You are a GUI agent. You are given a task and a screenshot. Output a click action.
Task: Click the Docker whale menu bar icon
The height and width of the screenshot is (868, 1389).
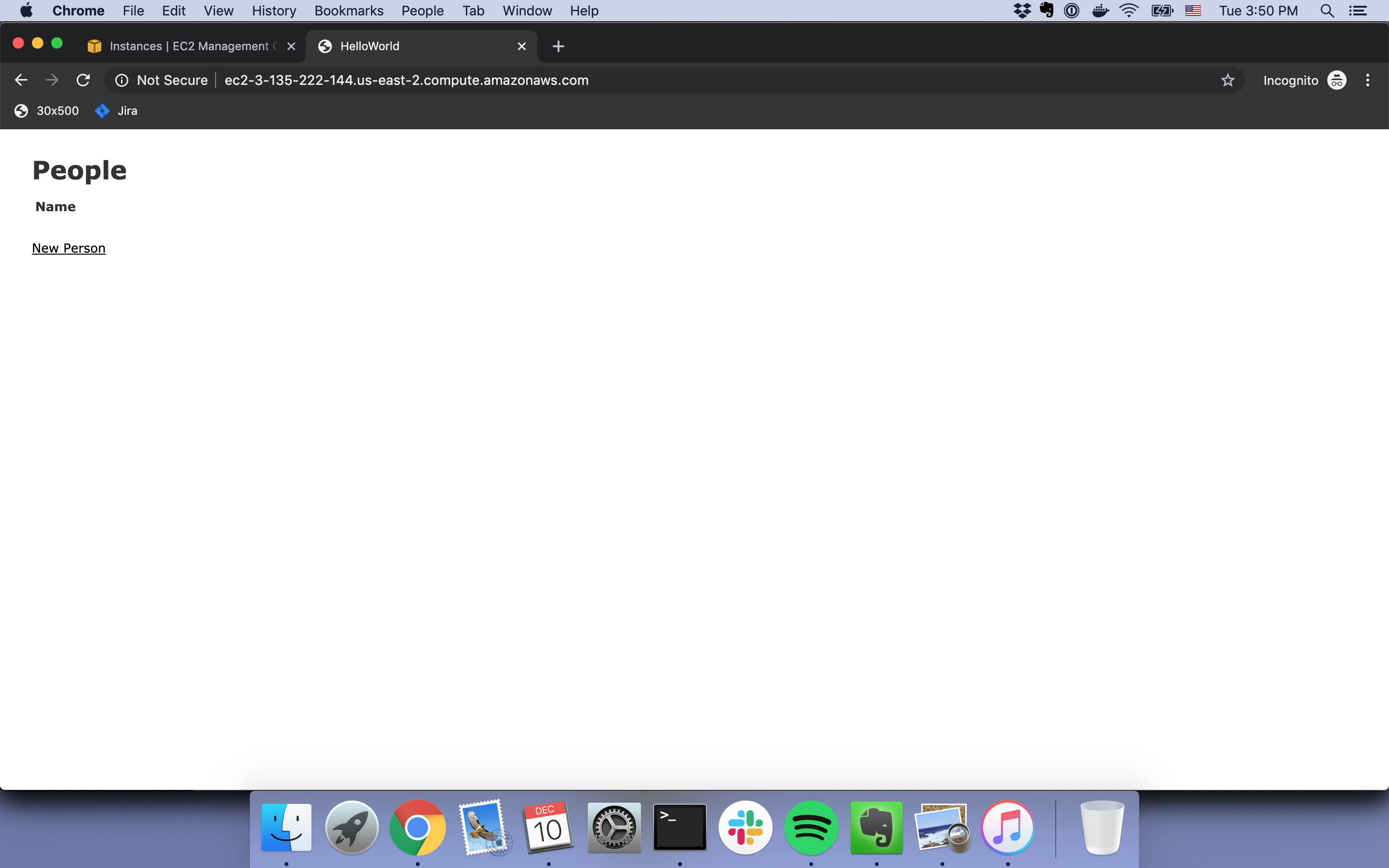point(1100,10)
